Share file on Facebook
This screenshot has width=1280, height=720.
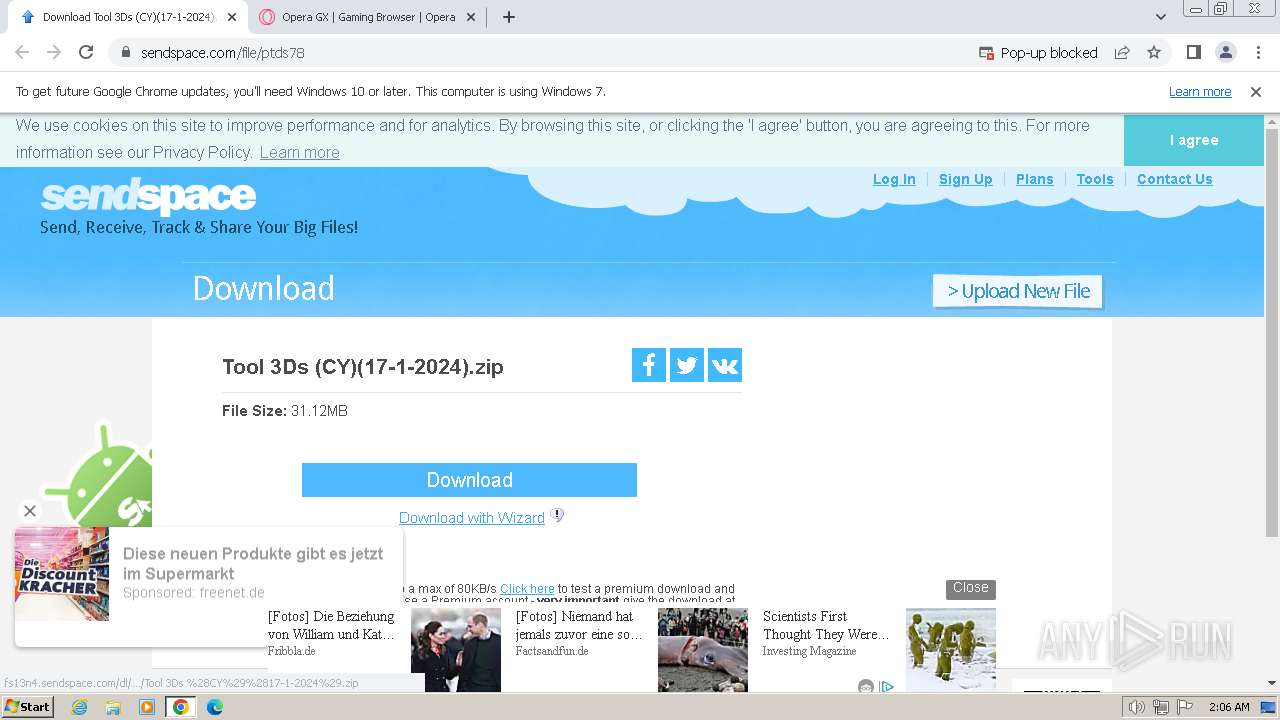point(649,365)
